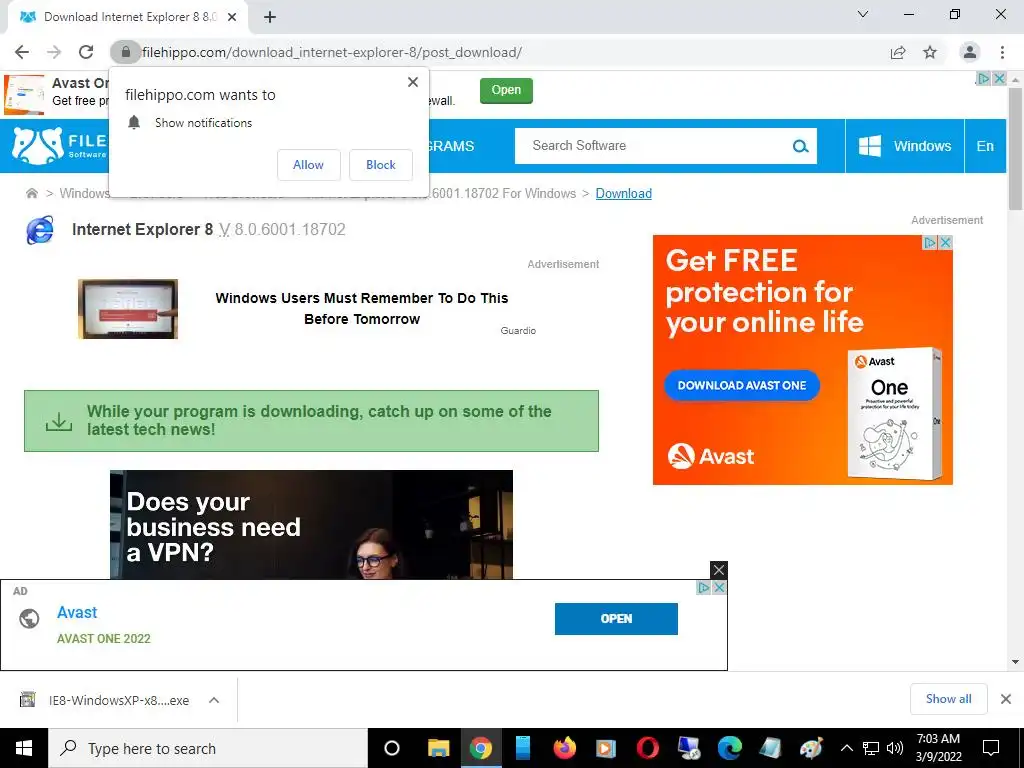Open the Paint palette taskbar icon
This screenshot has width=1024, height=768.
(x=811, y=748)
